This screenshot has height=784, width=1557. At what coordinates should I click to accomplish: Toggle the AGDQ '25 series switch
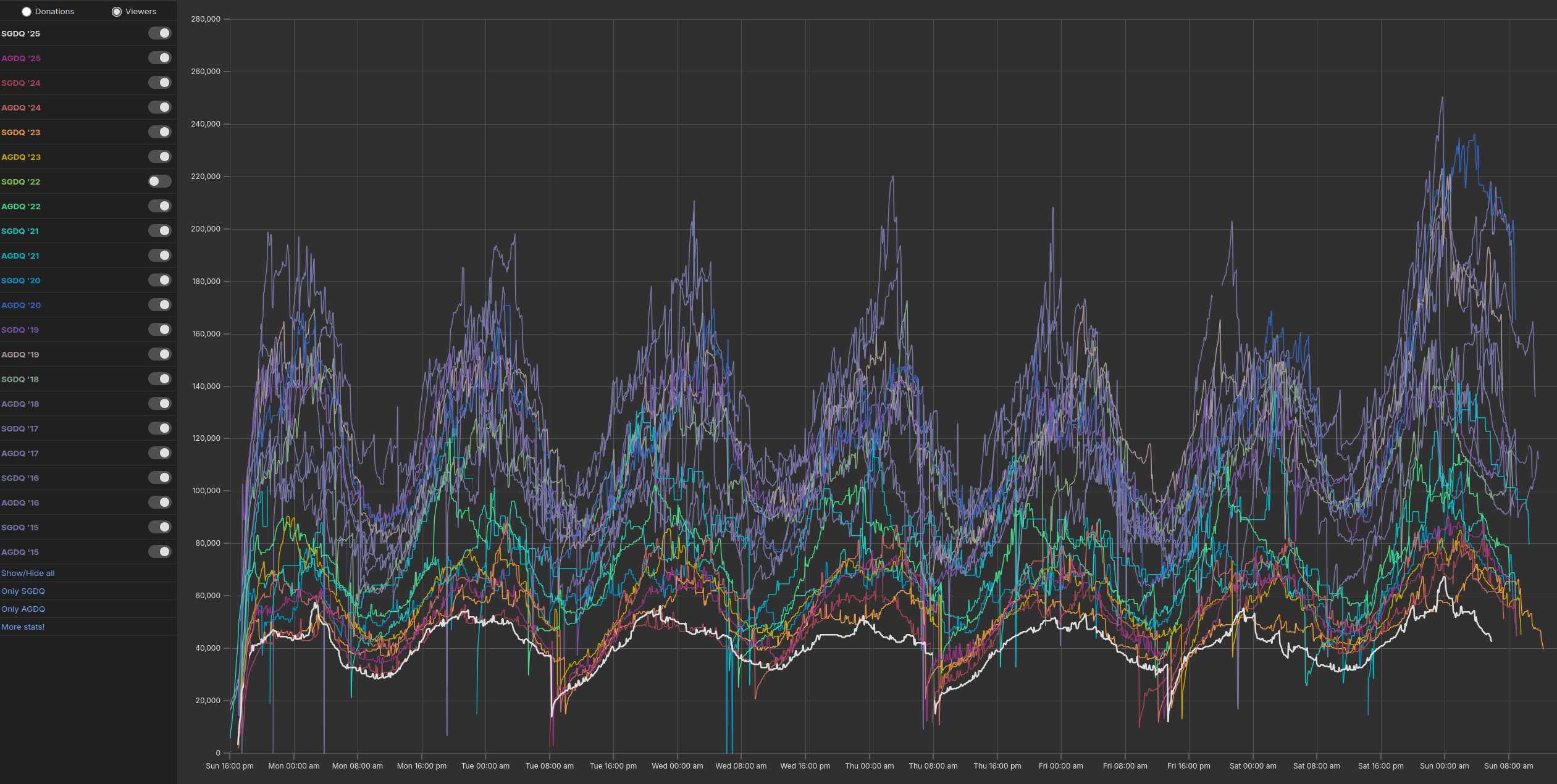tap(160, 58)
